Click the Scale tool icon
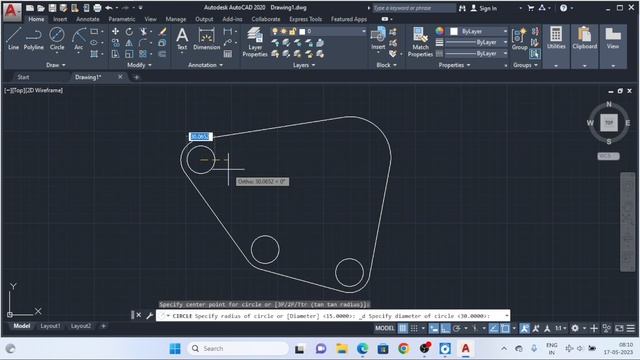 129,53
